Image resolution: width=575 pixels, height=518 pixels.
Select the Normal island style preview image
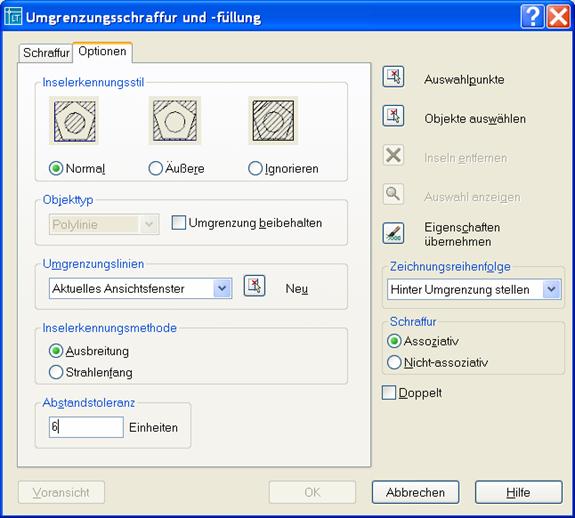(74, 121)
